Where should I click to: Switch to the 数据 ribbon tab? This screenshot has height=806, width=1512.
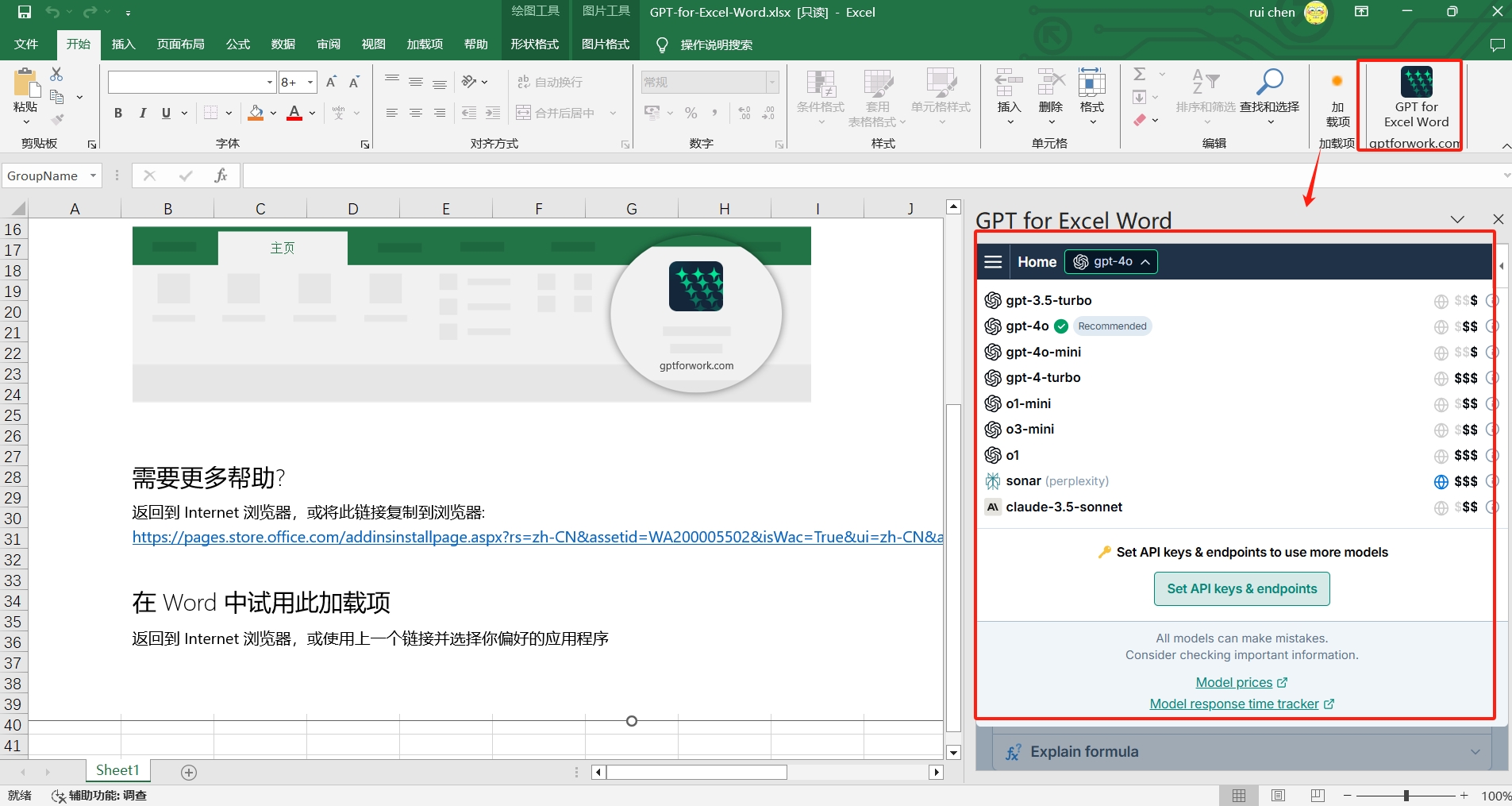pyautogui.click(x=283, y=44)
